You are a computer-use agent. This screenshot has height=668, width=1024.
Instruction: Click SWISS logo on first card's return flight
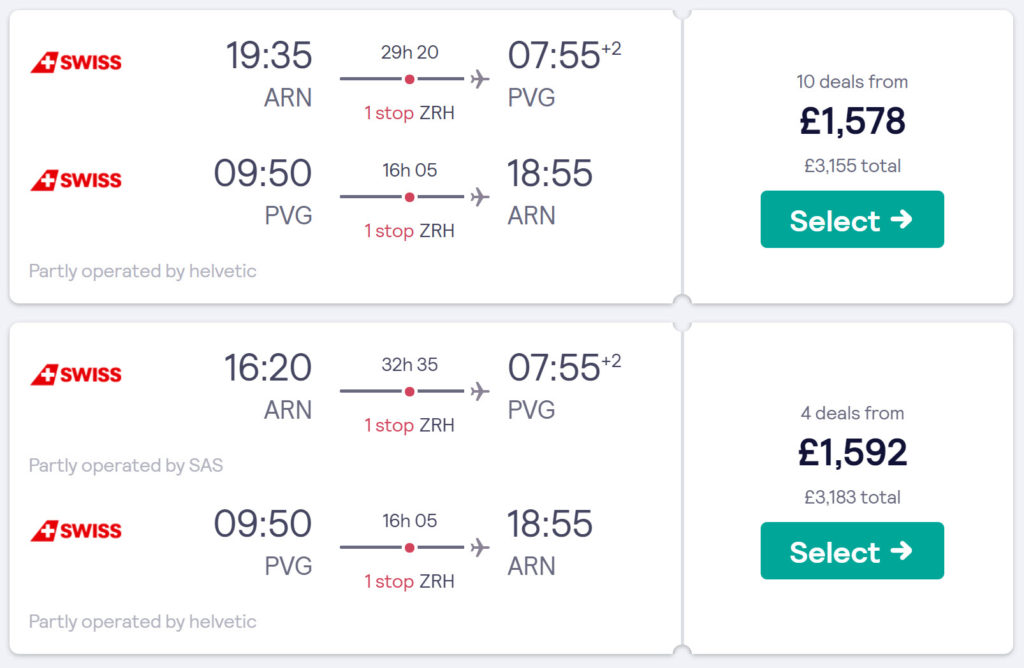pyautogui.click(x=76, y=180)
